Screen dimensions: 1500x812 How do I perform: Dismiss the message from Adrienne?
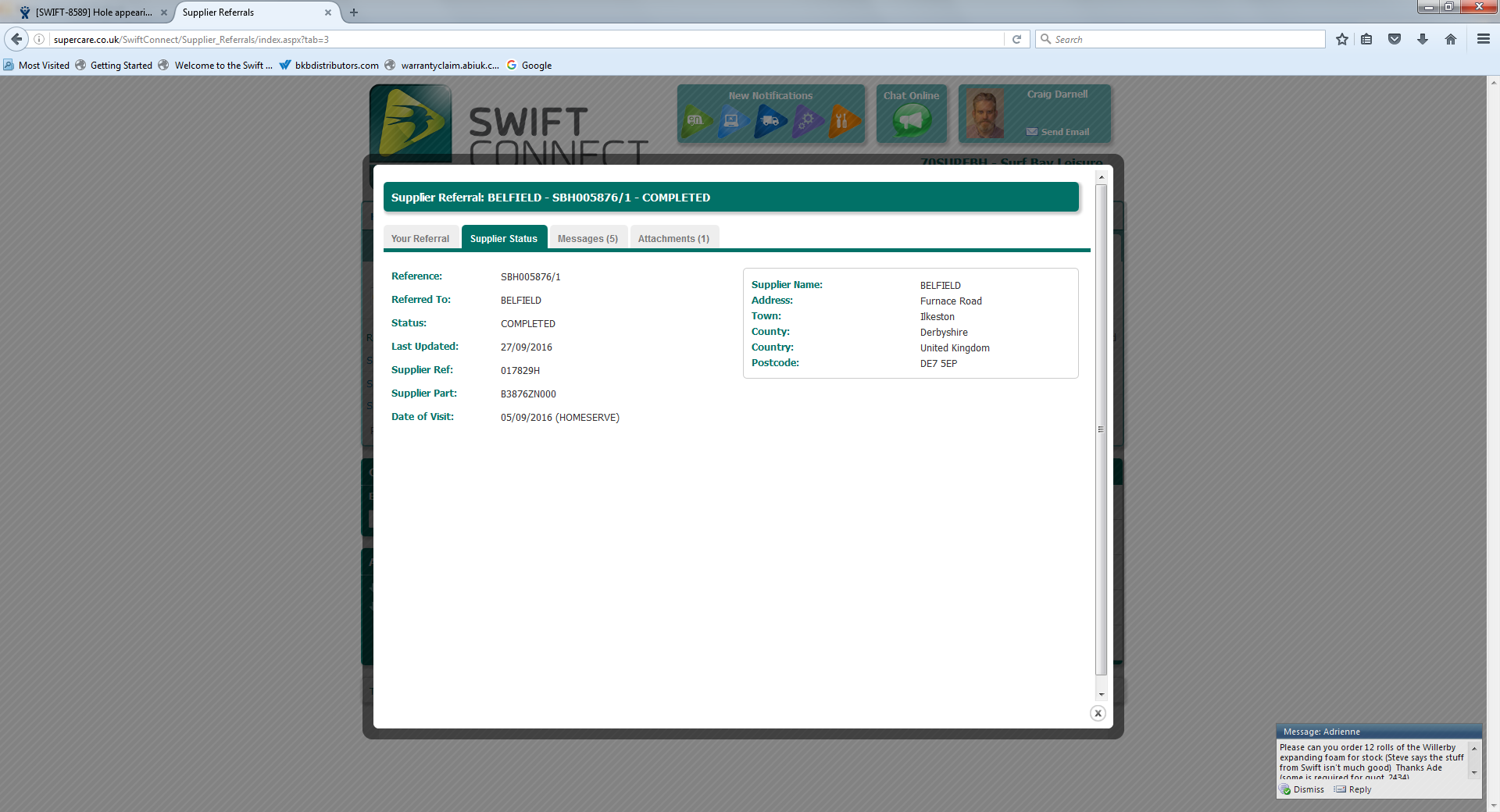click(x=1302, y=789)
